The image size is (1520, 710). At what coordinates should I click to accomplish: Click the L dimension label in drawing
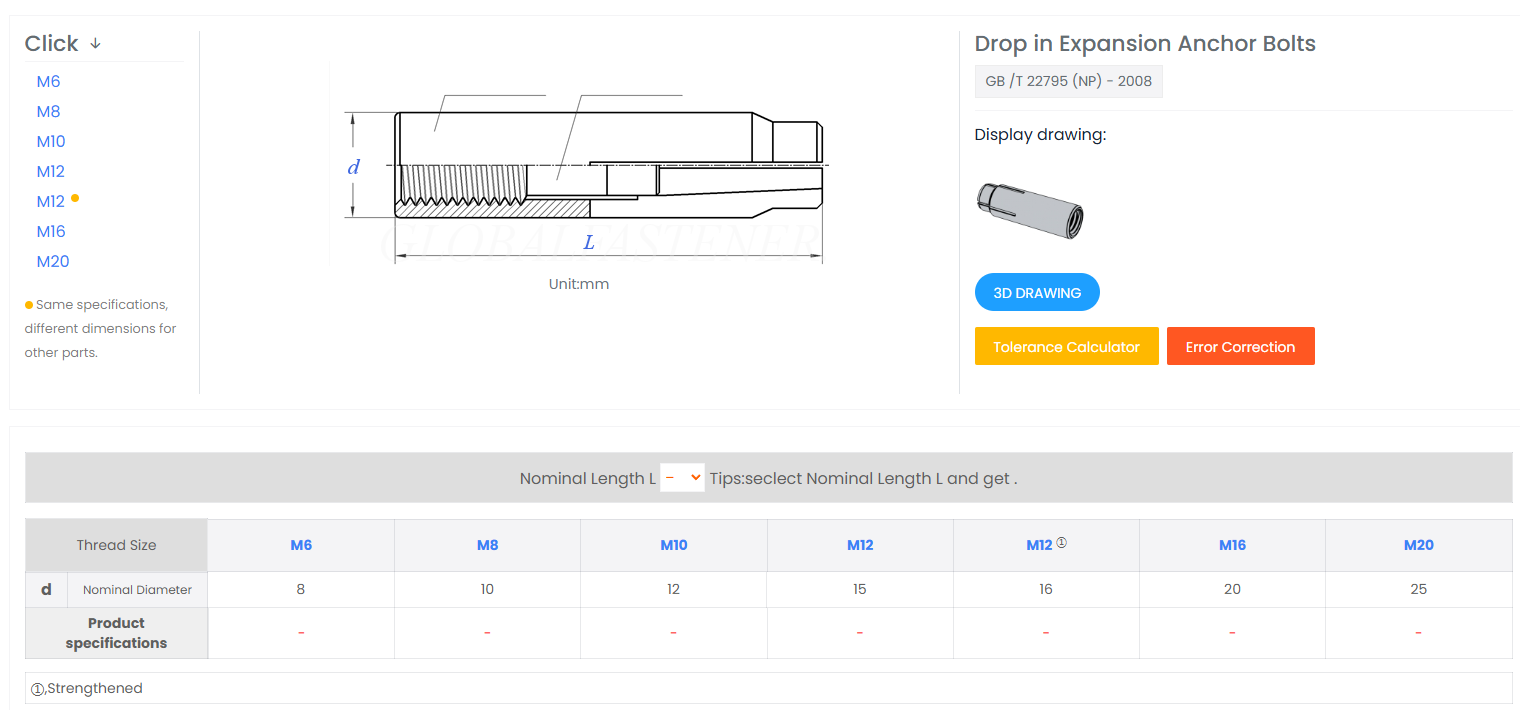click(589, 242)
